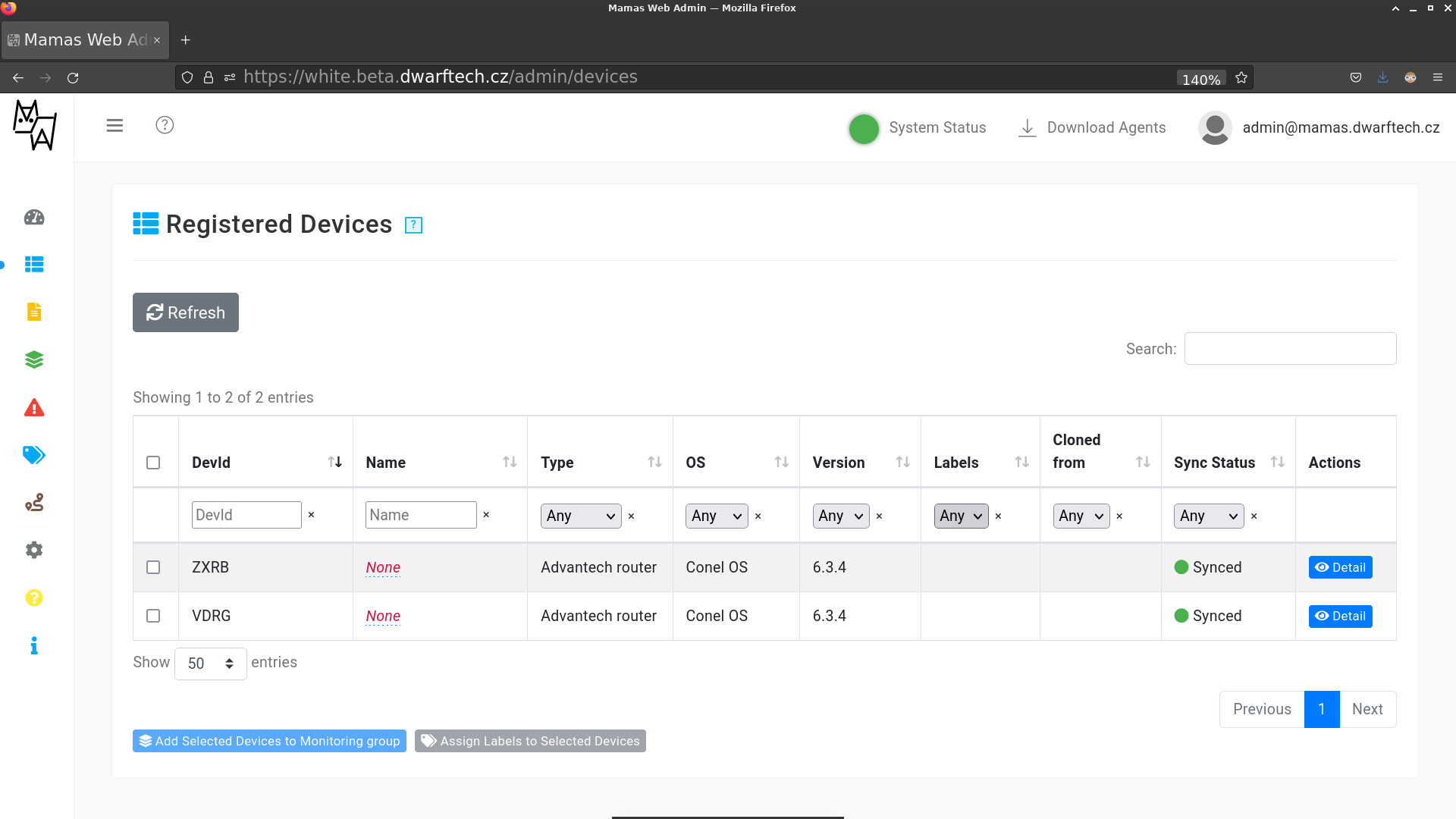Click the hamburger menu toggle icon
The image size is (1456, 819).
(x=115, y=125)
